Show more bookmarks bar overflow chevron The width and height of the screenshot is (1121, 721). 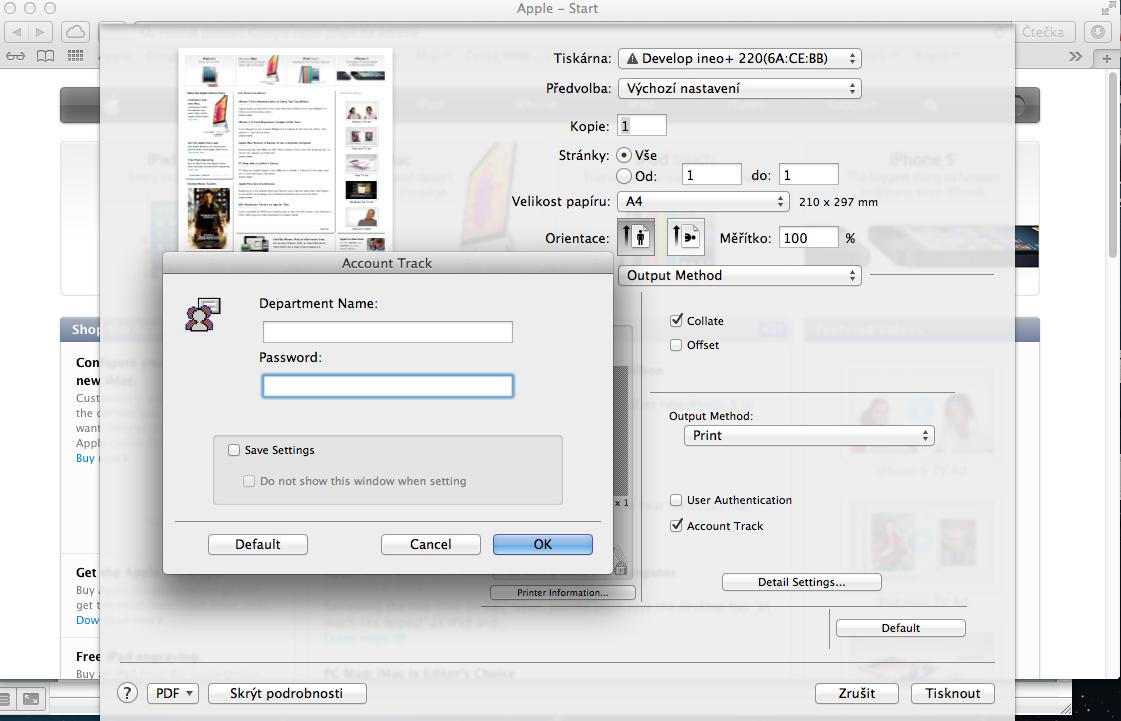point(1076,57)
